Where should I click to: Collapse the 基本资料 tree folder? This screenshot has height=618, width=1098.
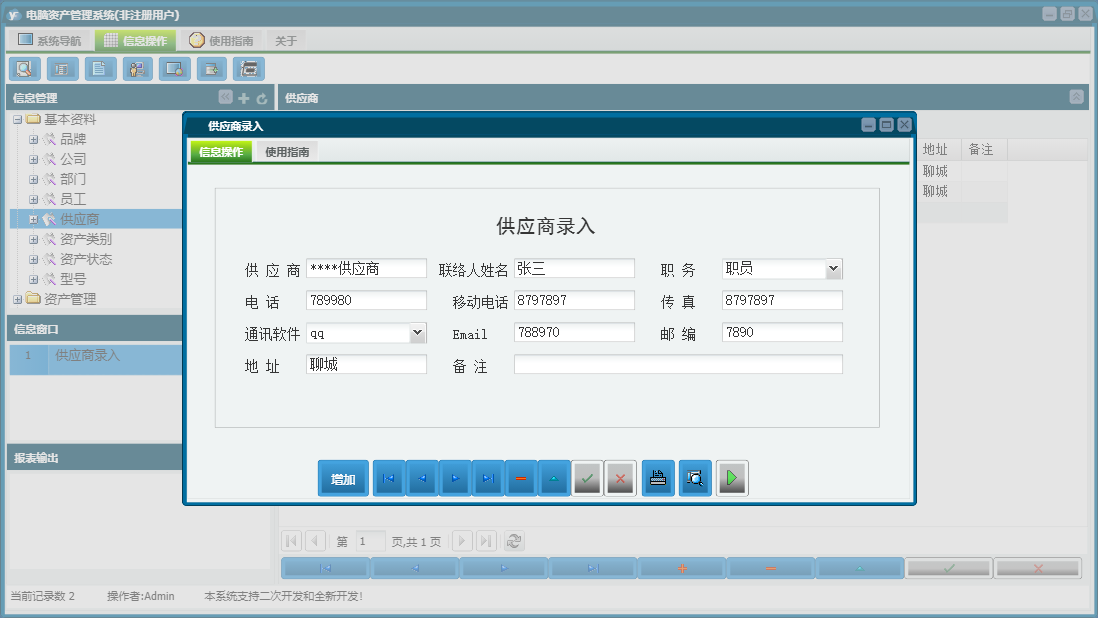pyautogui.click(x=18, y=120)
